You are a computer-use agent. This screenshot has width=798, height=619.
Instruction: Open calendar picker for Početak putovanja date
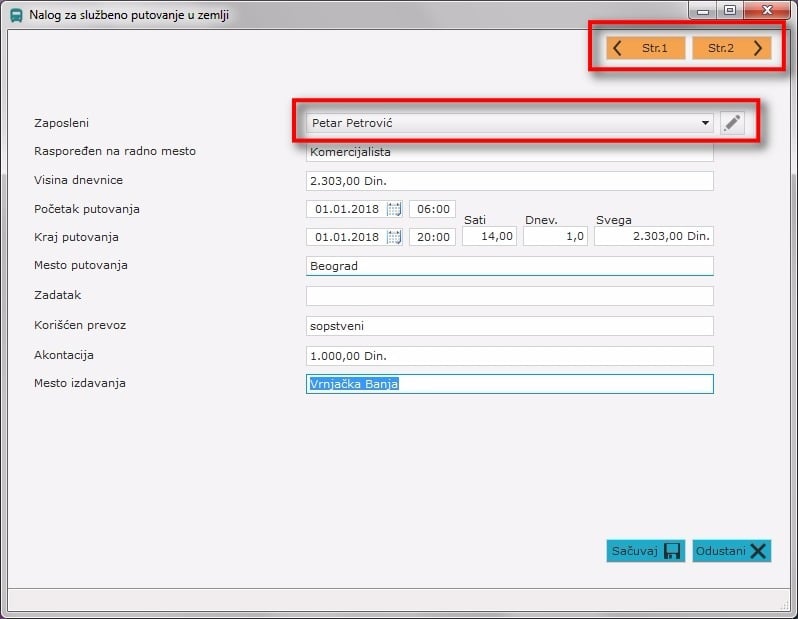tap(394, 209)
